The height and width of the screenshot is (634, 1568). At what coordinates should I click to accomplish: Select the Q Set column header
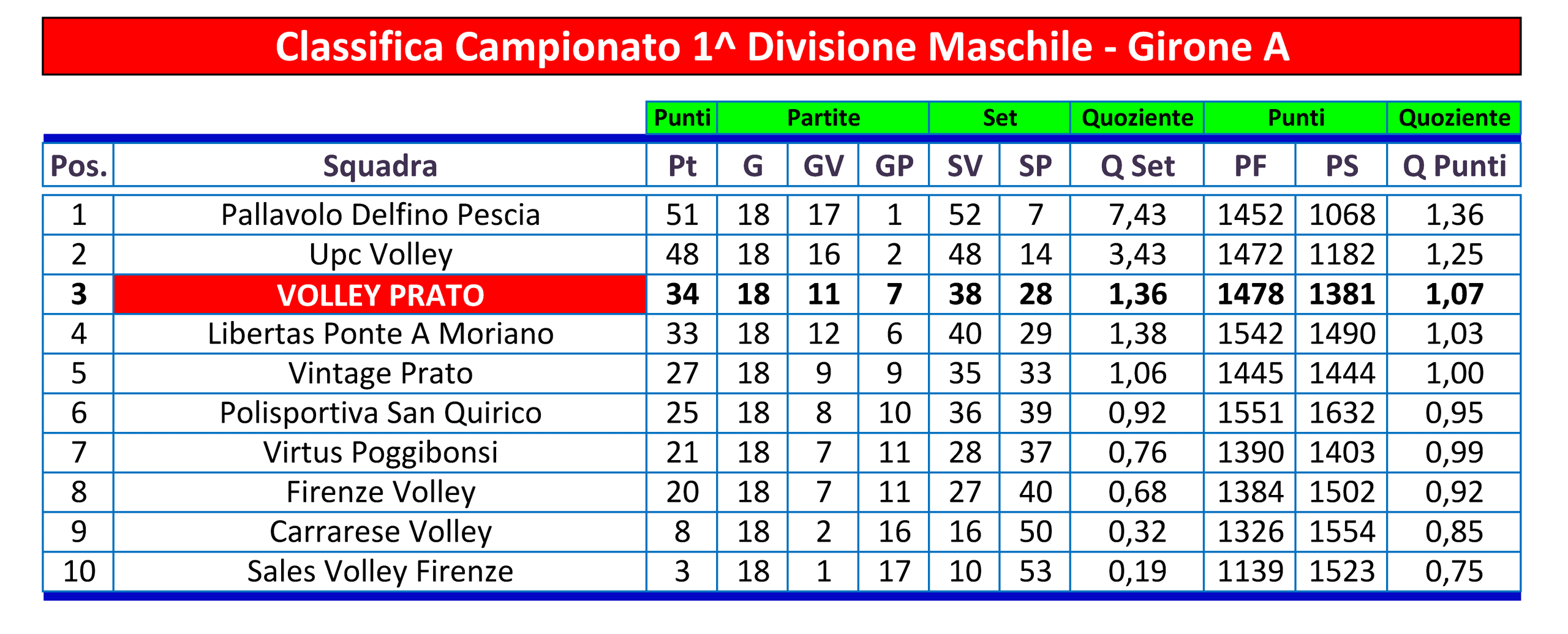pos(1137,165)
